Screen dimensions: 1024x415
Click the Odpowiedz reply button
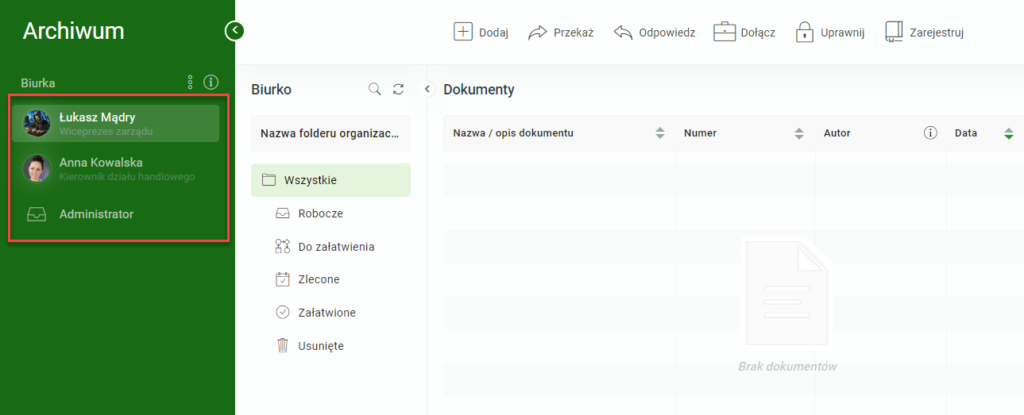654,32
